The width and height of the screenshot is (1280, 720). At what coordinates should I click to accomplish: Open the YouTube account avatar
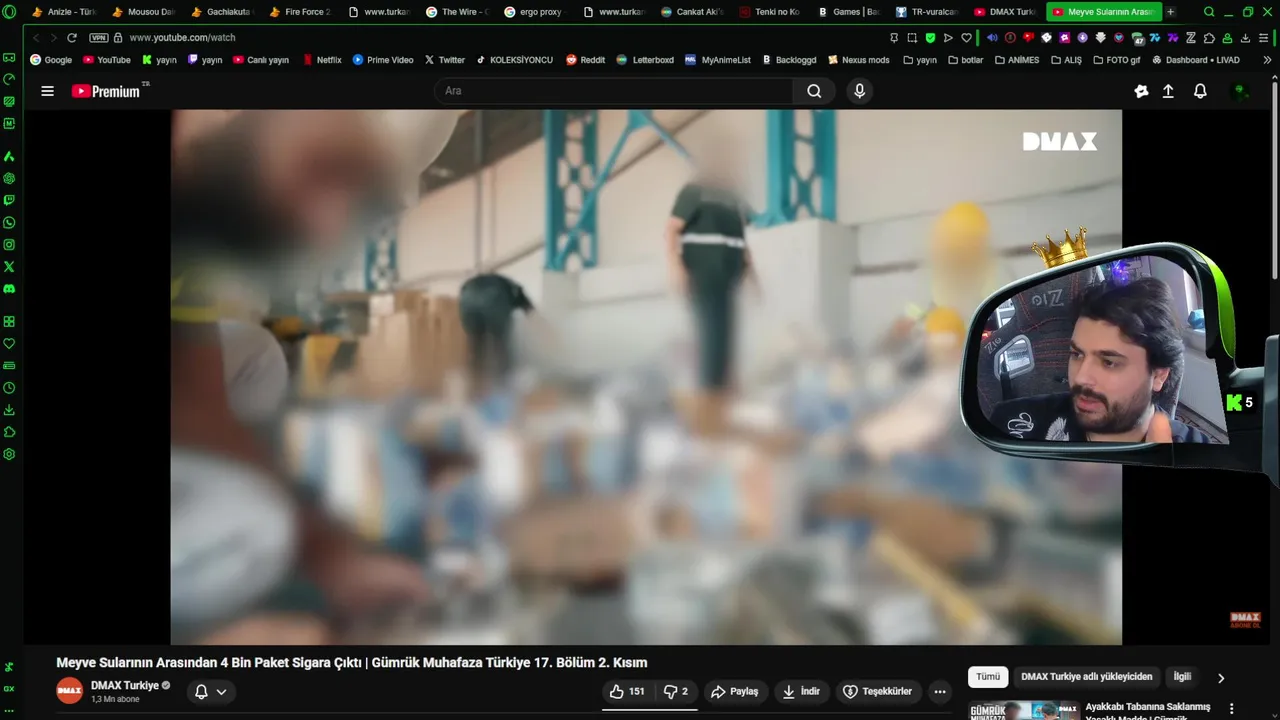tap(1241, 91)
